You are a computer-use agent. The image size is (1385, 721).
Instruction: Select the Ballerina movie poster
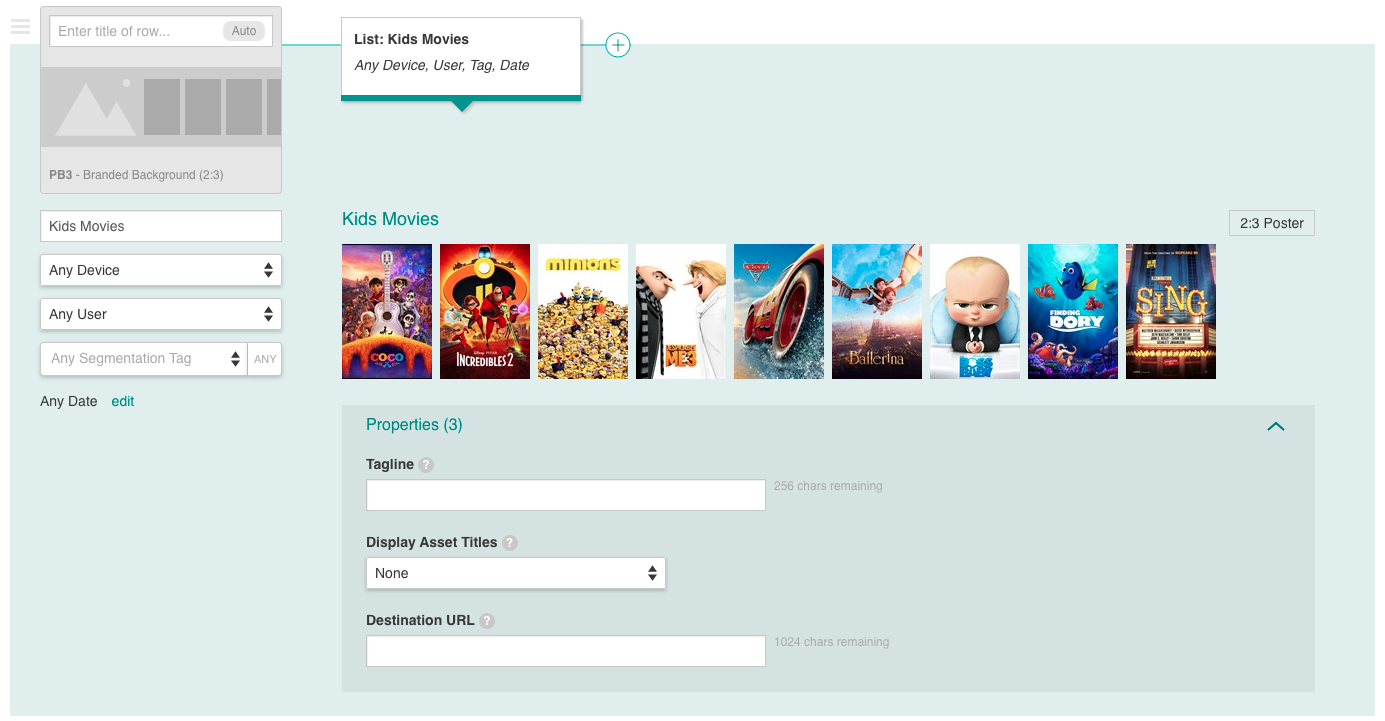pos(877,312)
